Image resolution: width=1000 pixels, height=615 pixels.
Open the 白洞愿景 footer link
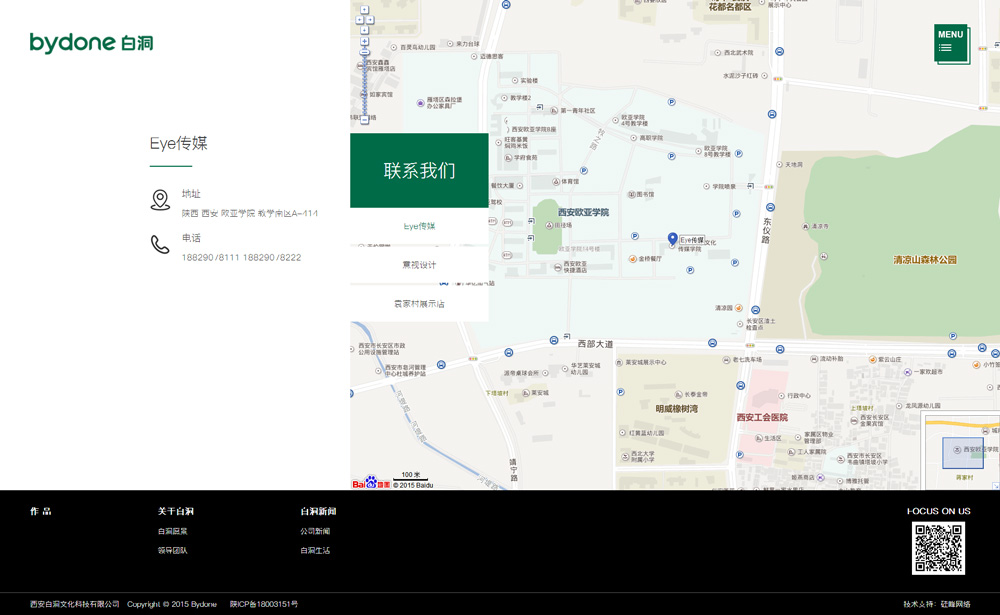[173, 532]
